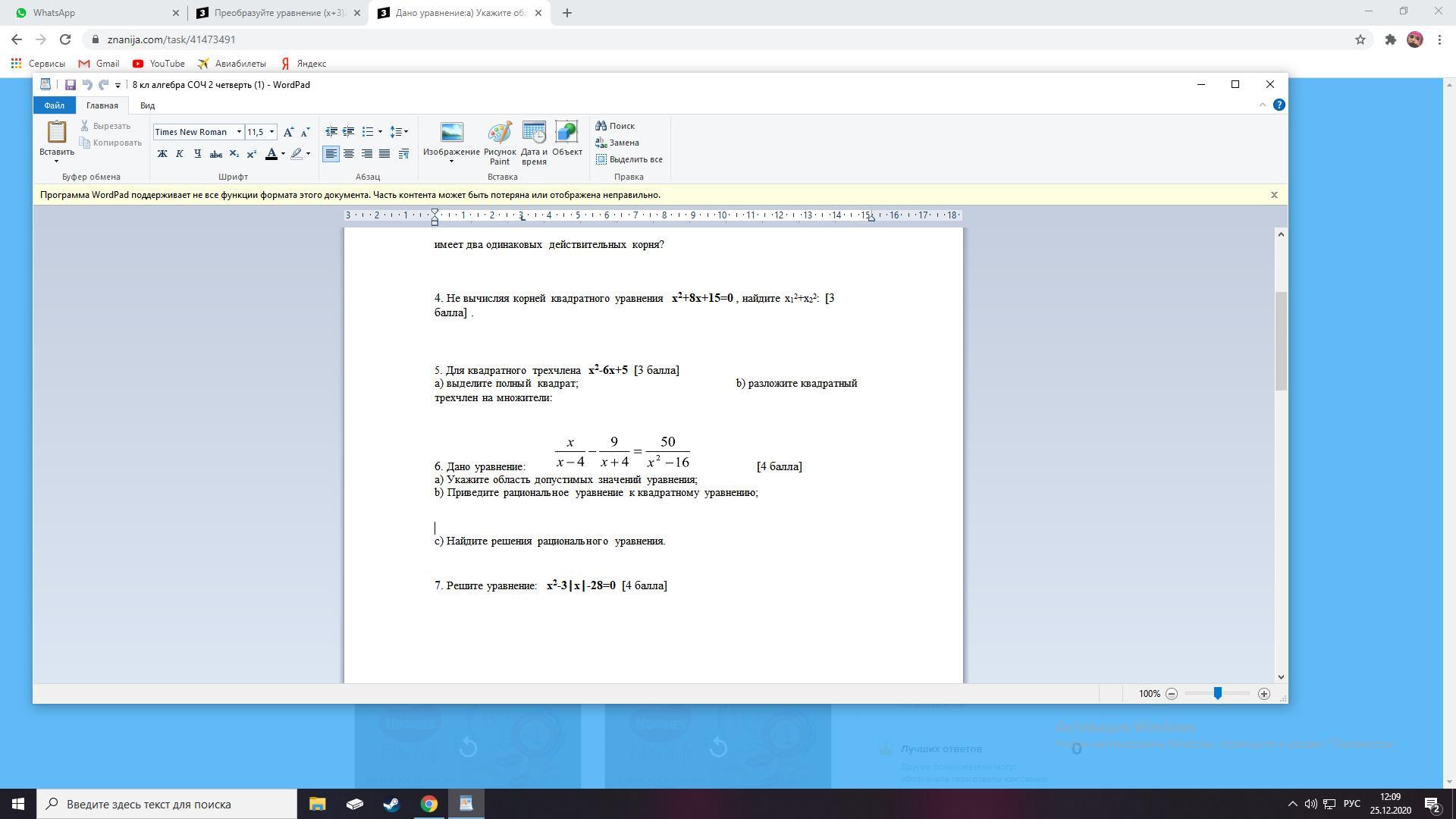Switch to the Вид ribbon tab
This screenshot has height=819, width=1456.
(147, 105)
